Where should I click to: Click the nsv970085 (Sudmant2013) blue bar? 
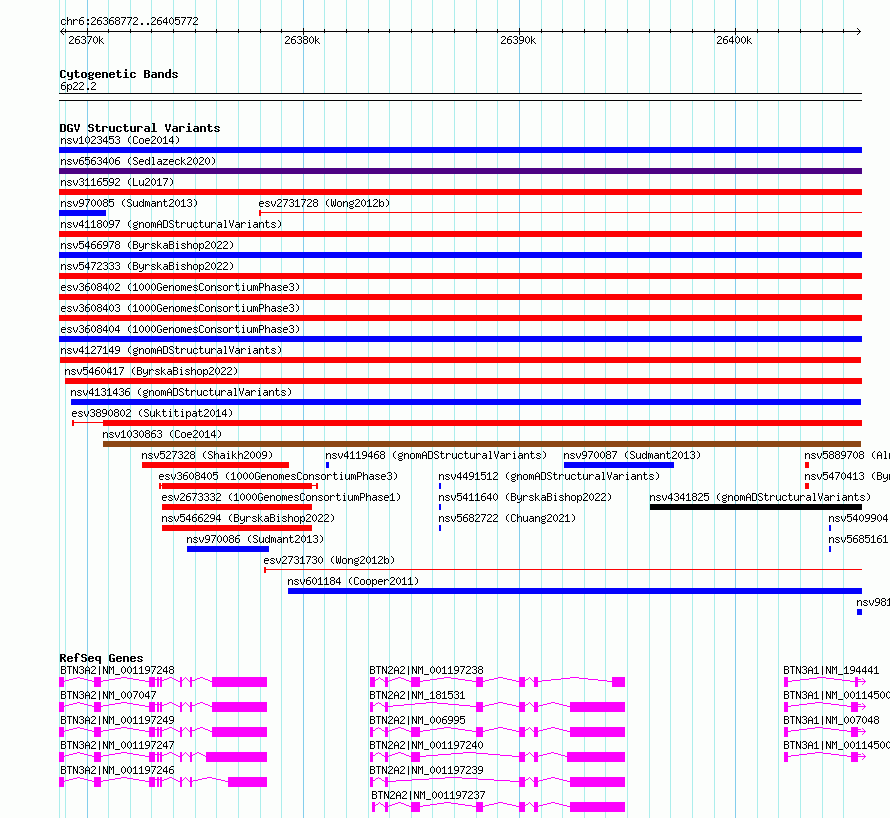(x=82, y=213)
